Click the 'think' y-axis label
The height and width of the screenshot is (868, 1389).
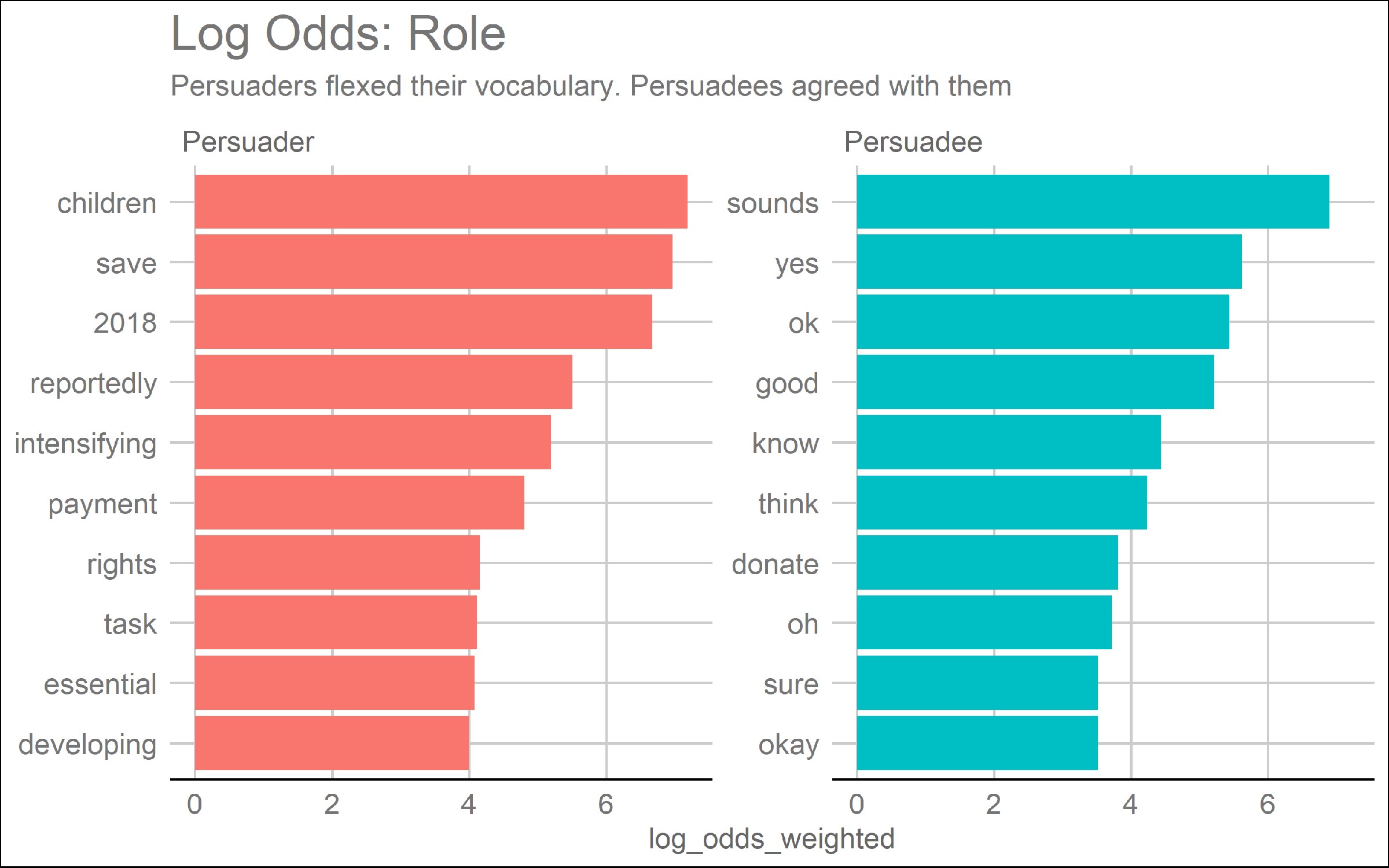click(788, 504)
